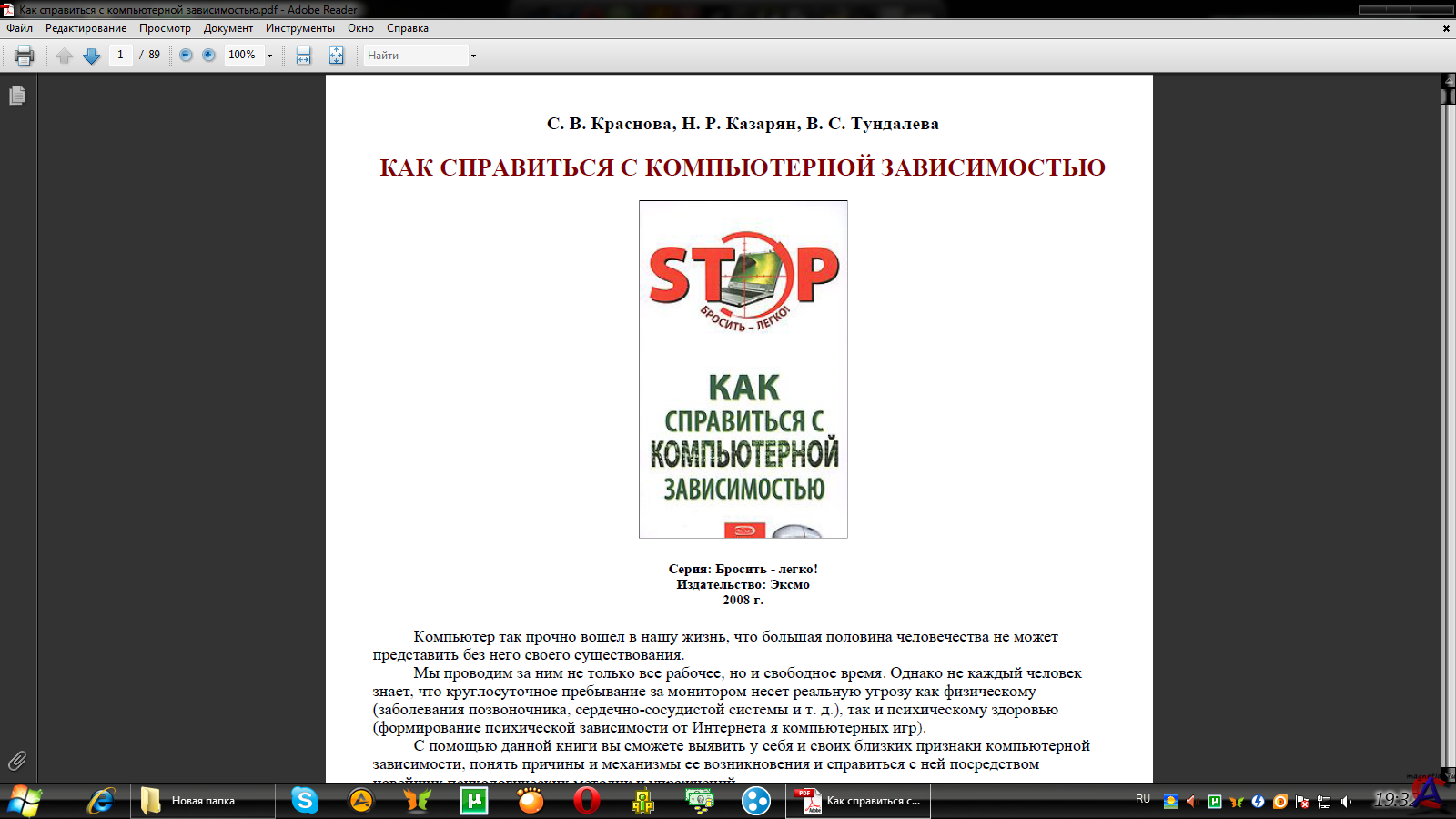This screenshot has height=819, width=1456.
Task: Open the Справка menu
Action: [407, 28]
